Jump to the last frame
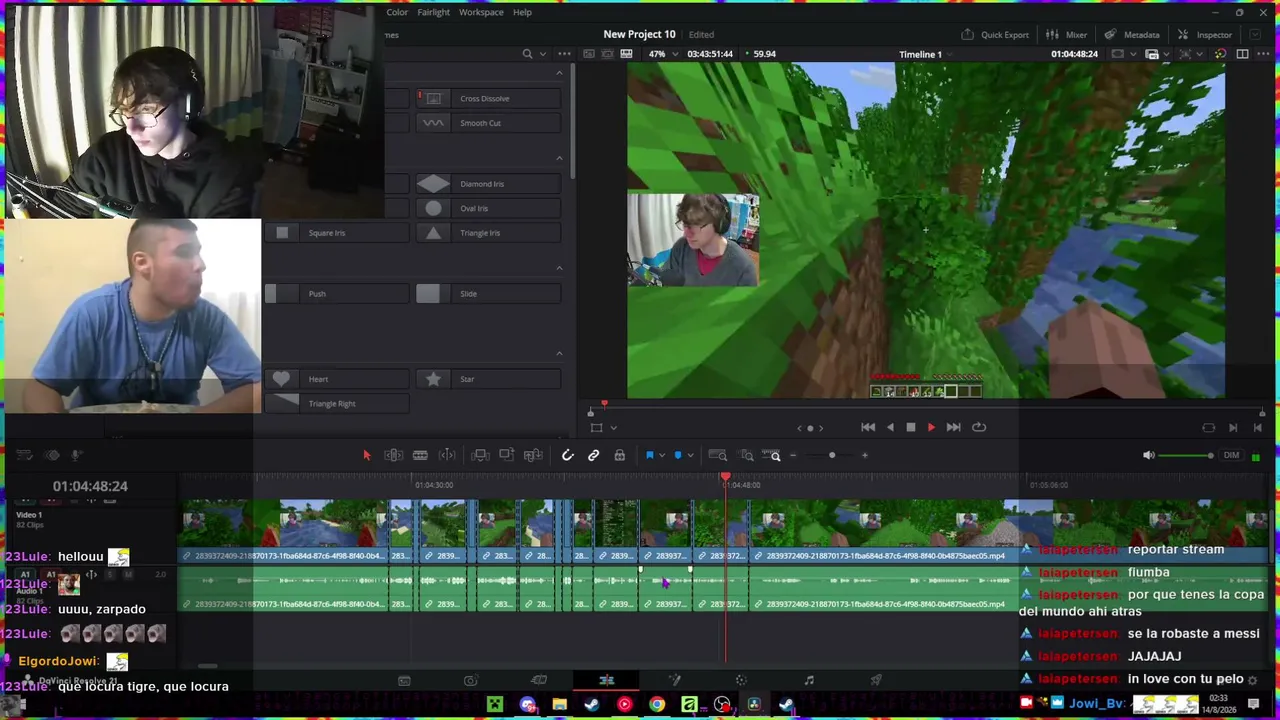Viewport: 1280px width, 720px height. coord(953,427)
